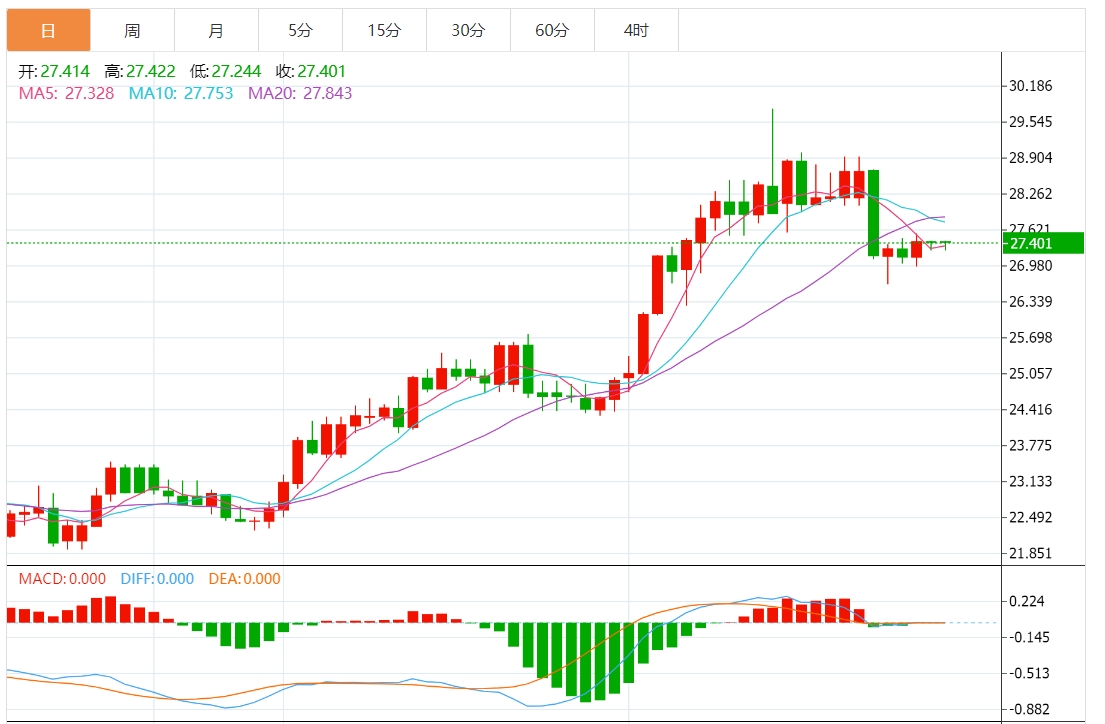The width and height of the screenshot is (1105, 724).
Task: Select the 15分 timeframe tab
Action: (x=384, y=30)
